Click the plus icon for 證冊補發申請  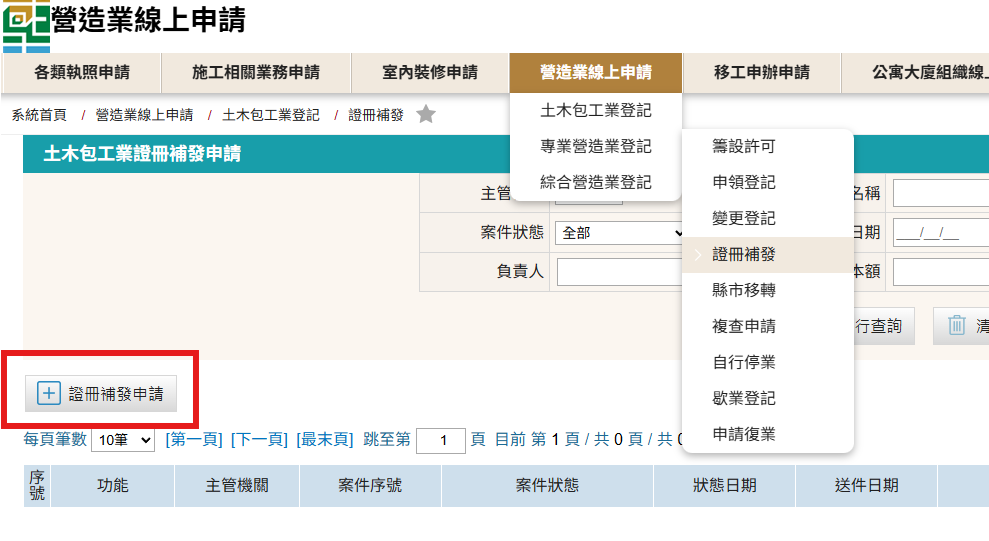(x=49, y=394)
